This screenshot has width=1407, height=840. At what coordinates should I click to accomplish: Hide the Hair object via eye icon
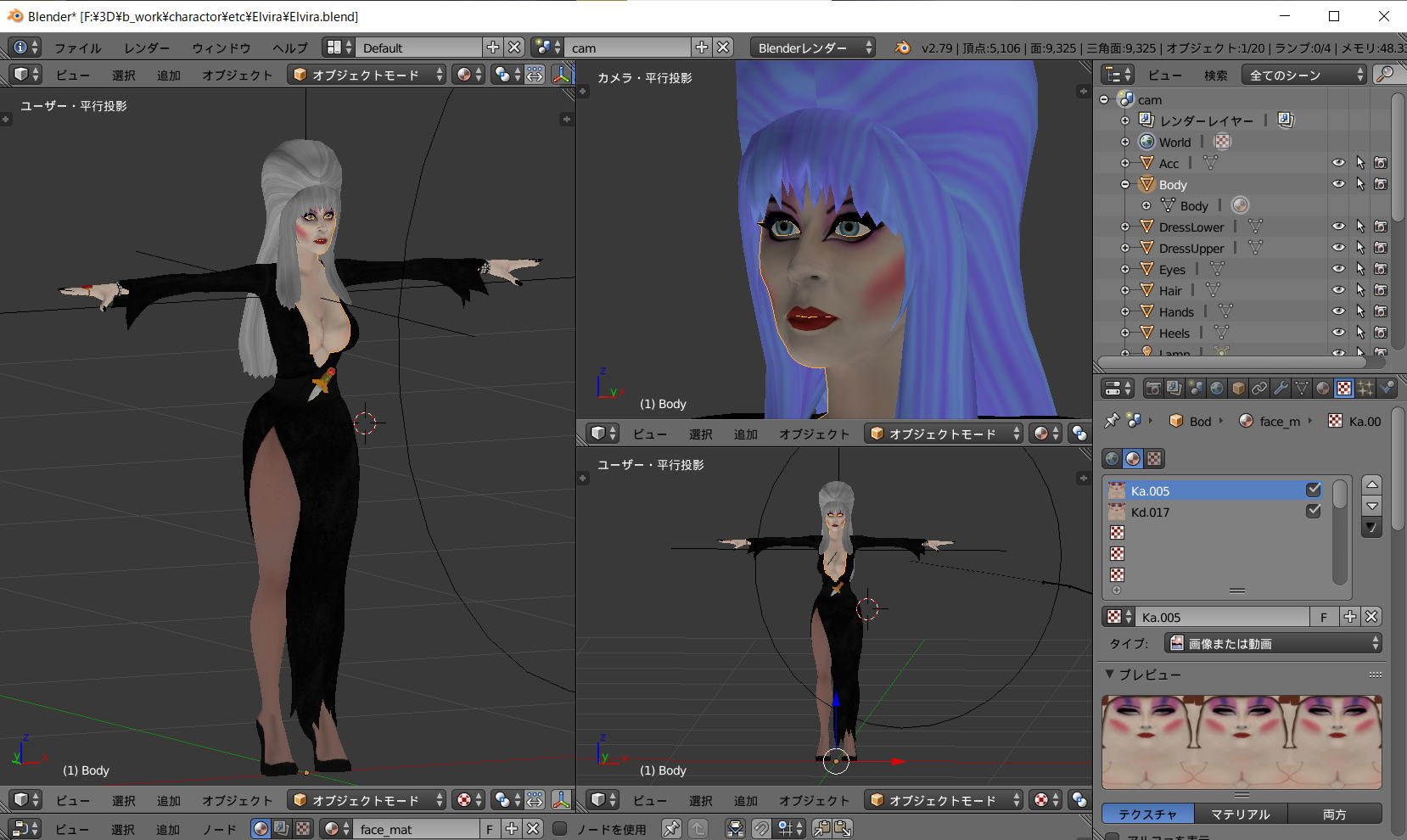[1338, 290]
